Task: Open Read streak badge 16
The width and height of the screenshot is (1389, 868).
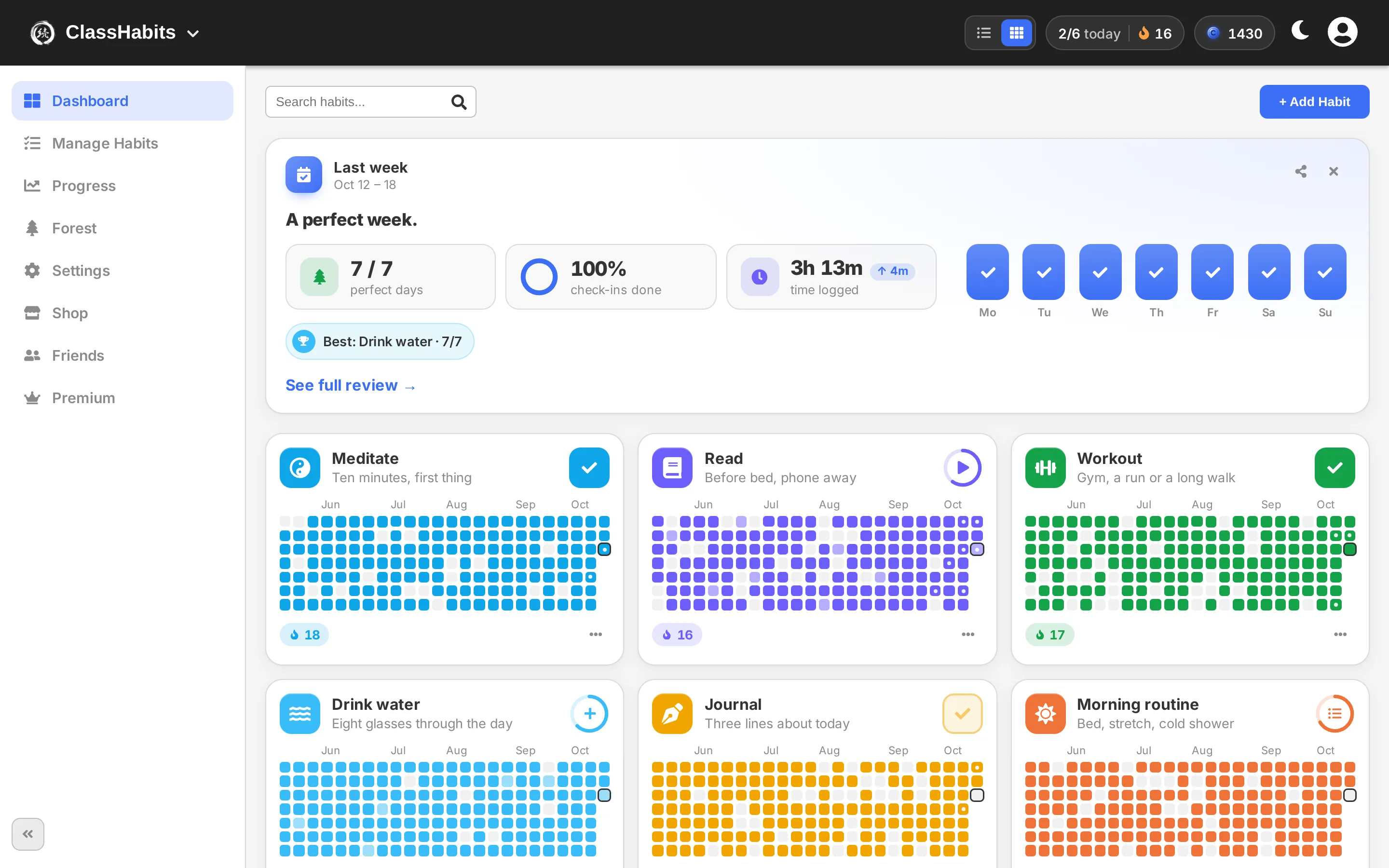Action: click(x=677, y=634)
